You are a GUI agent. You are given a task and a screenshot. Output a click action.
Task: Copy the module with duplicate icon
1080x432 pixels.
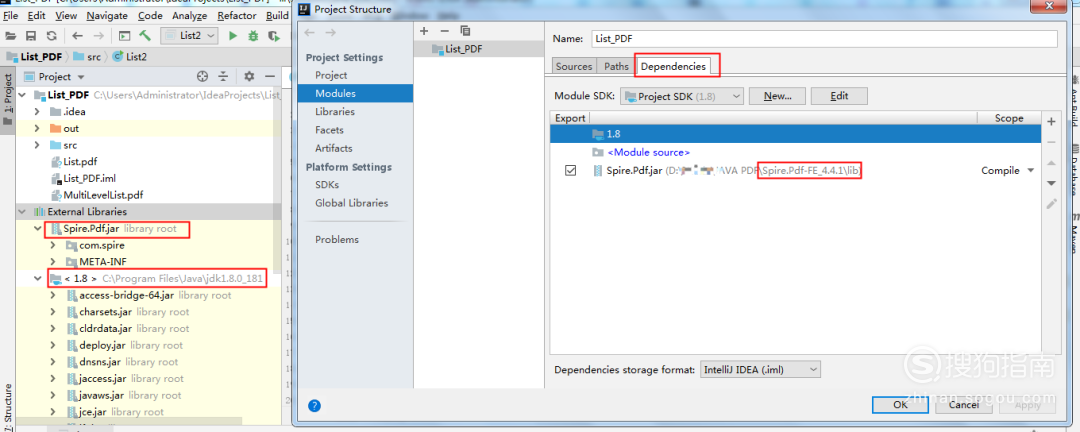pos(466,31)
